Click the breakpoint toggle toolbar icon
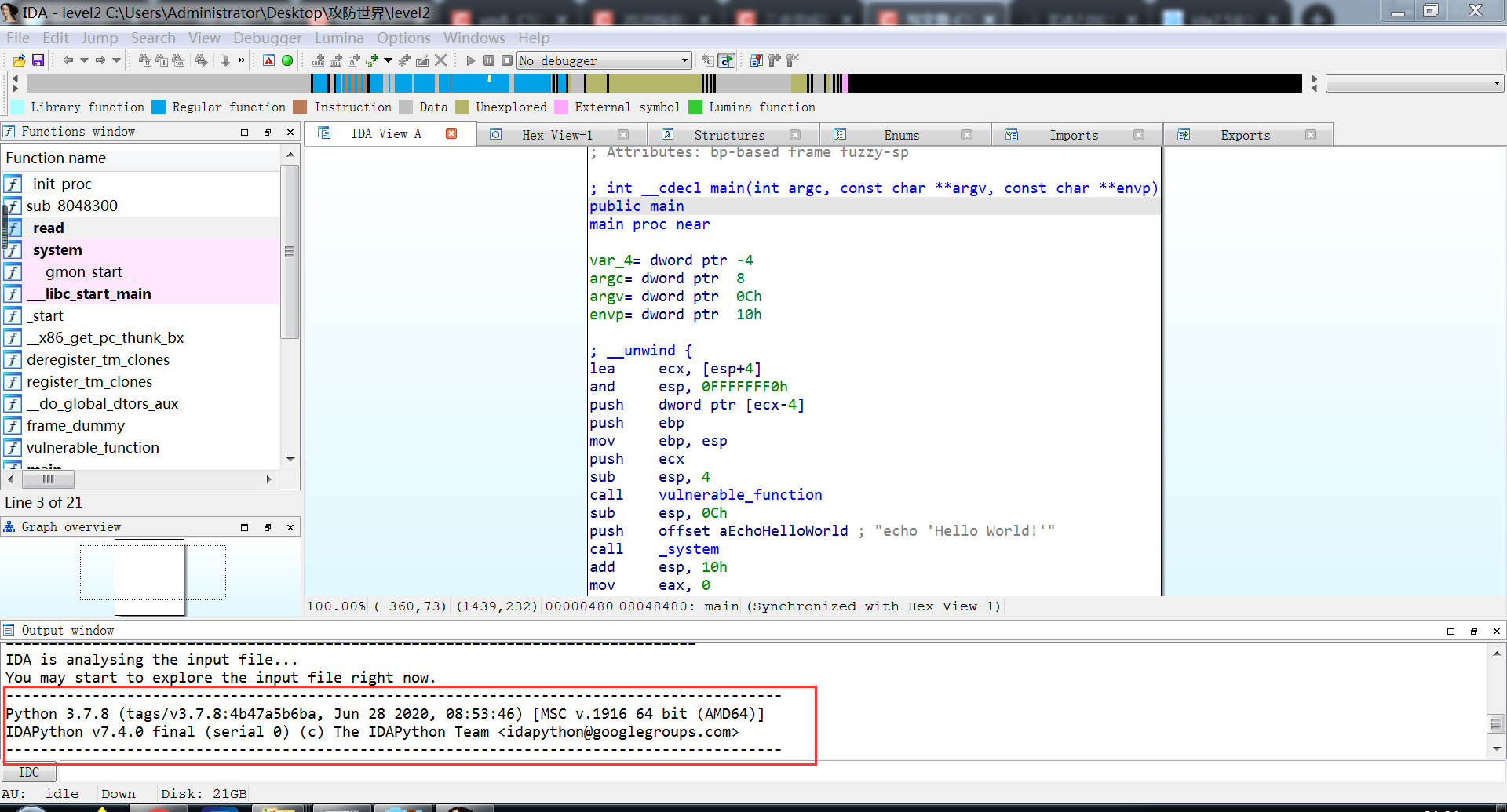The width and height of the screenshot is (1507, 812). click(775, 60)
